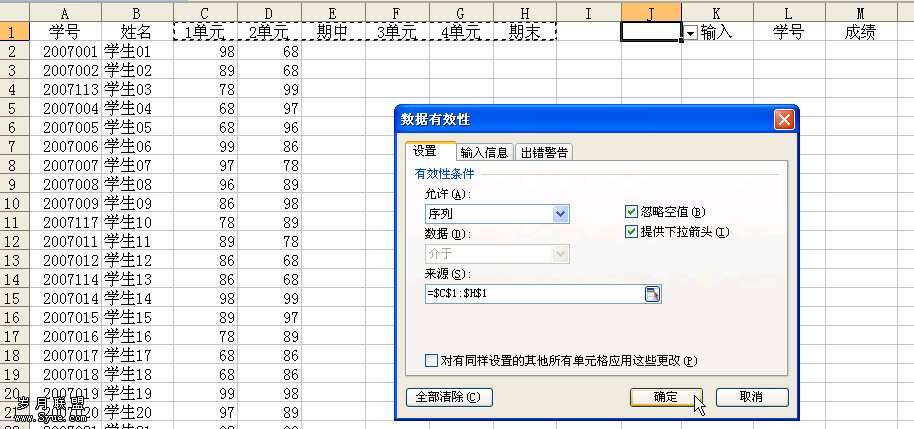
Task: Click the cell 学生15
Action: point(137,317)
